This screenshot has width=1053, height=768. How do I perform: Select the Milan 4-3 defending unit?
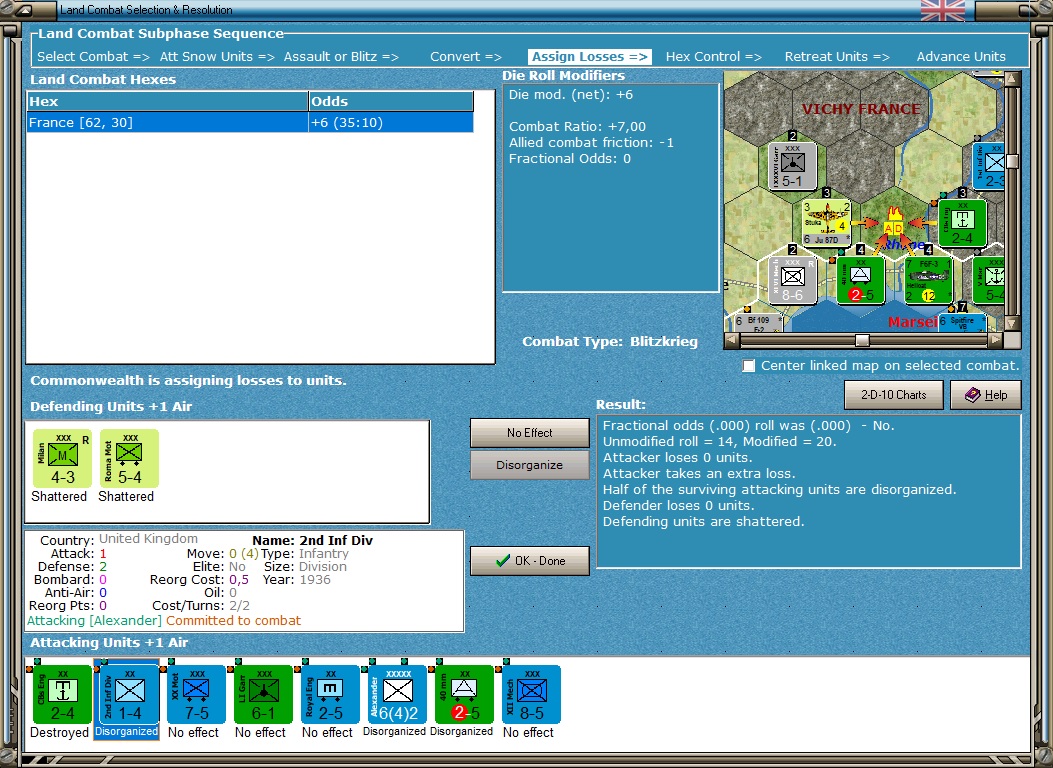(x=62, y=459)
